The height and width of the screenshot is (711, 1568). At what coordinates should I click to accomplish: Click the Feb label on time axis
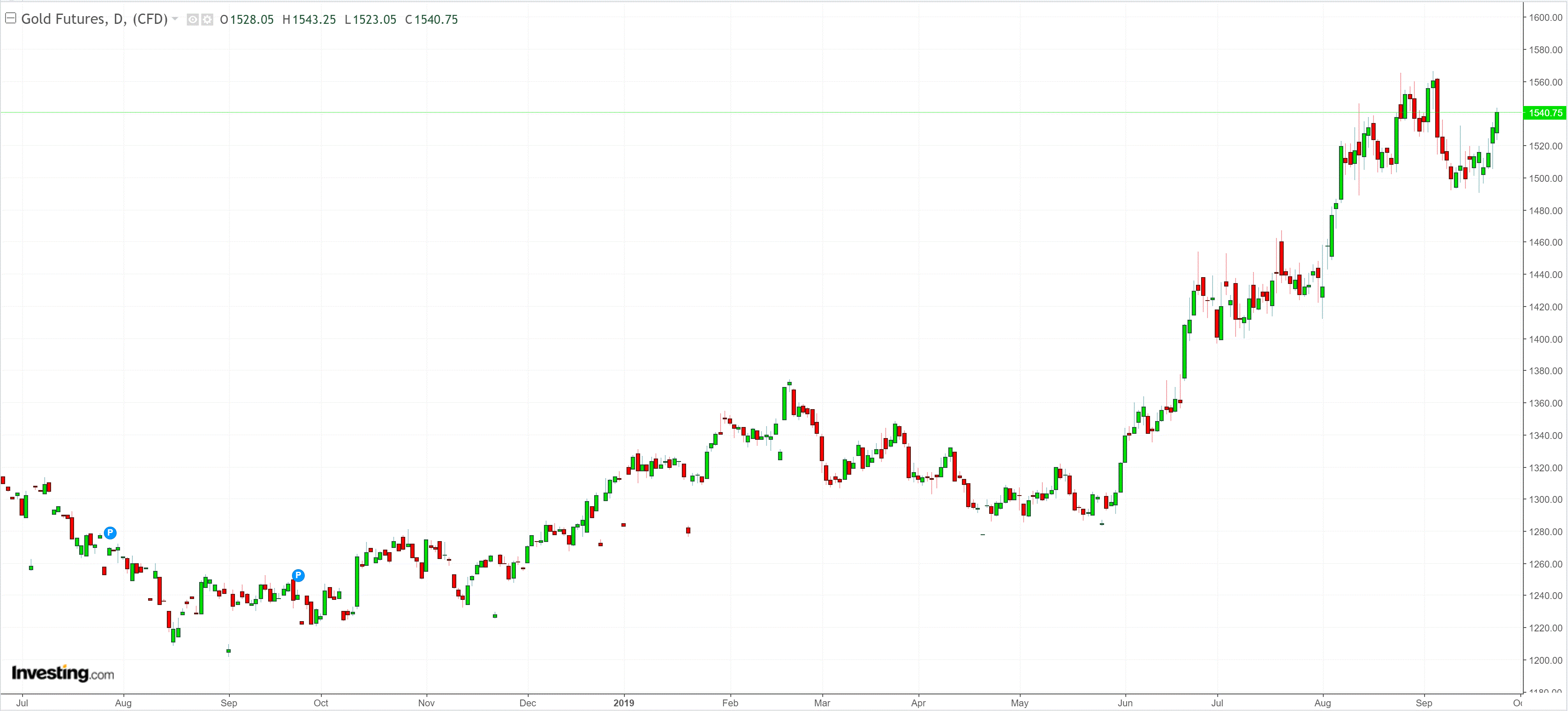[730, 703]
